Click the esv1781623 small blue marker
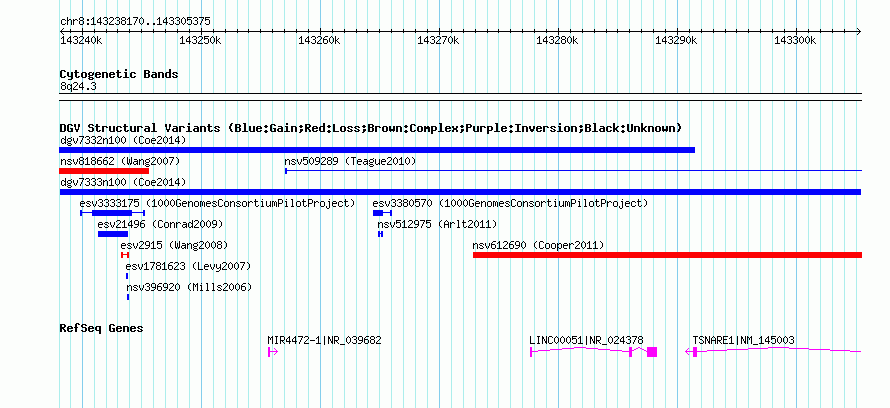Viewport: 890px width, 408px height. [x=127, y=276]
